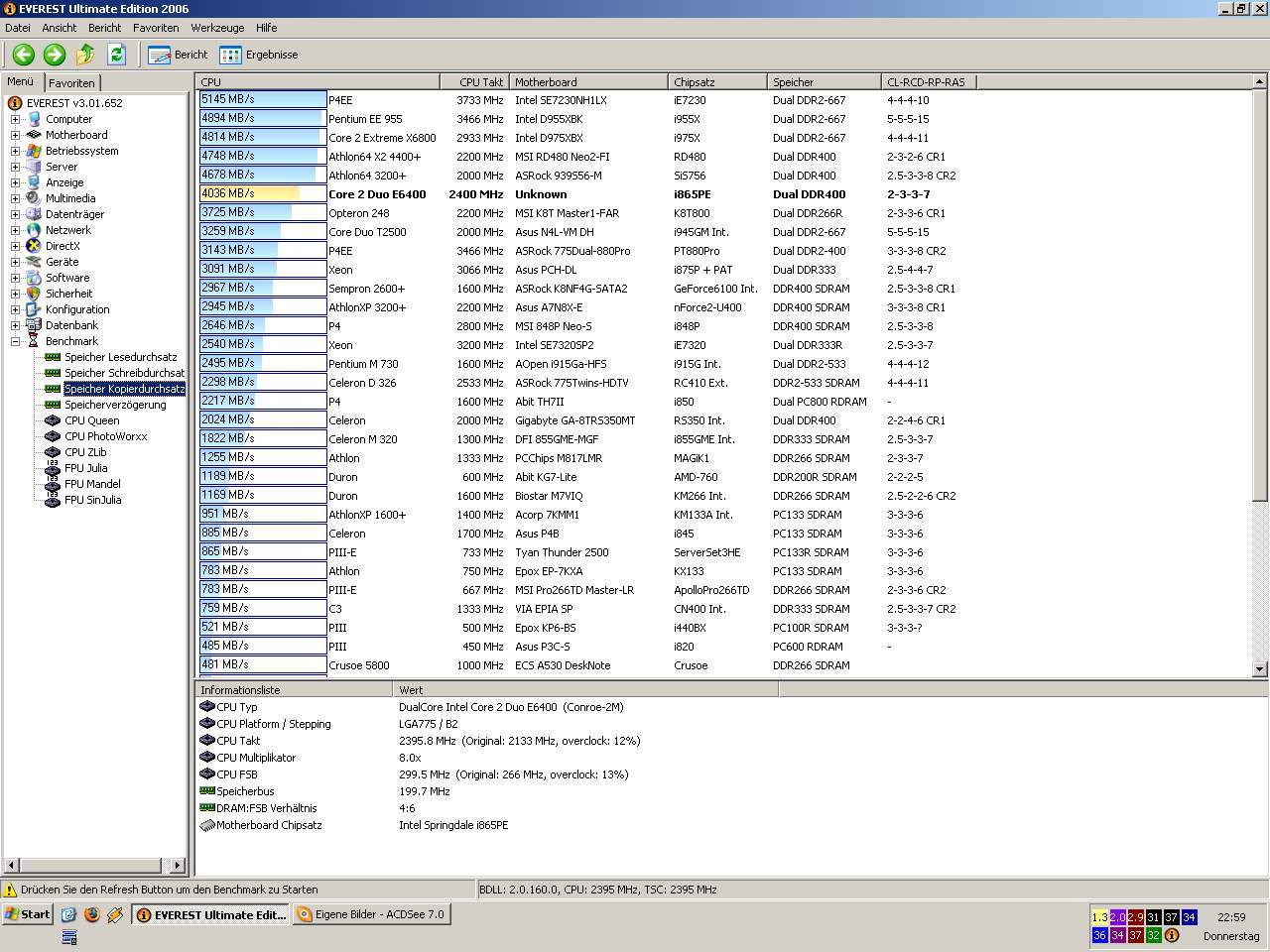Open the Favoriten menu
This screenshot has width=1270, height=952.
[x=156, y=28]
